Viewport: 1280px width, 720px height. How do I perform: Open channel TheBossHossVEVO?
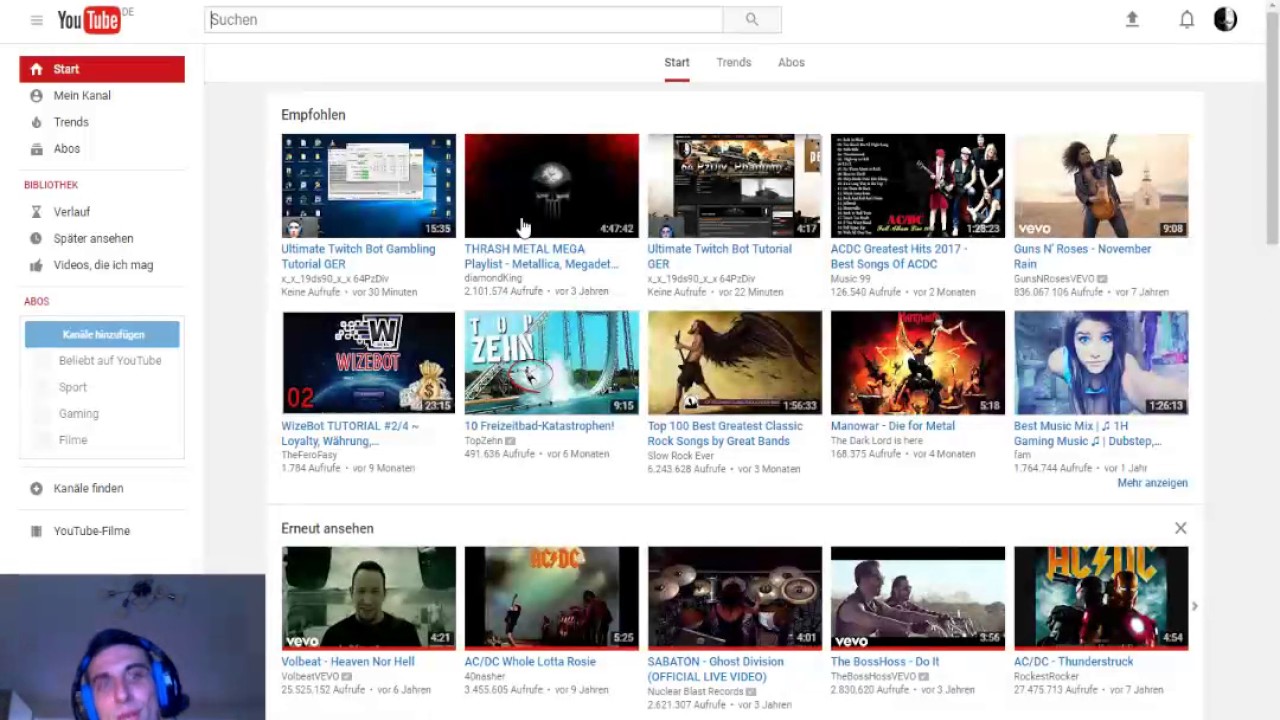(x=874, y=677)
